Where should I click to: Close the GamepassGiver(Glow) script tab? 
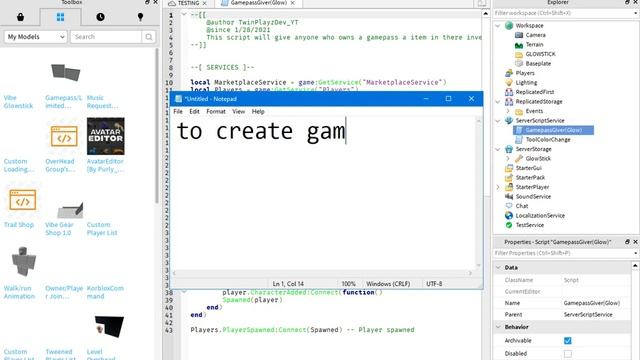click(x=293, y=3)
